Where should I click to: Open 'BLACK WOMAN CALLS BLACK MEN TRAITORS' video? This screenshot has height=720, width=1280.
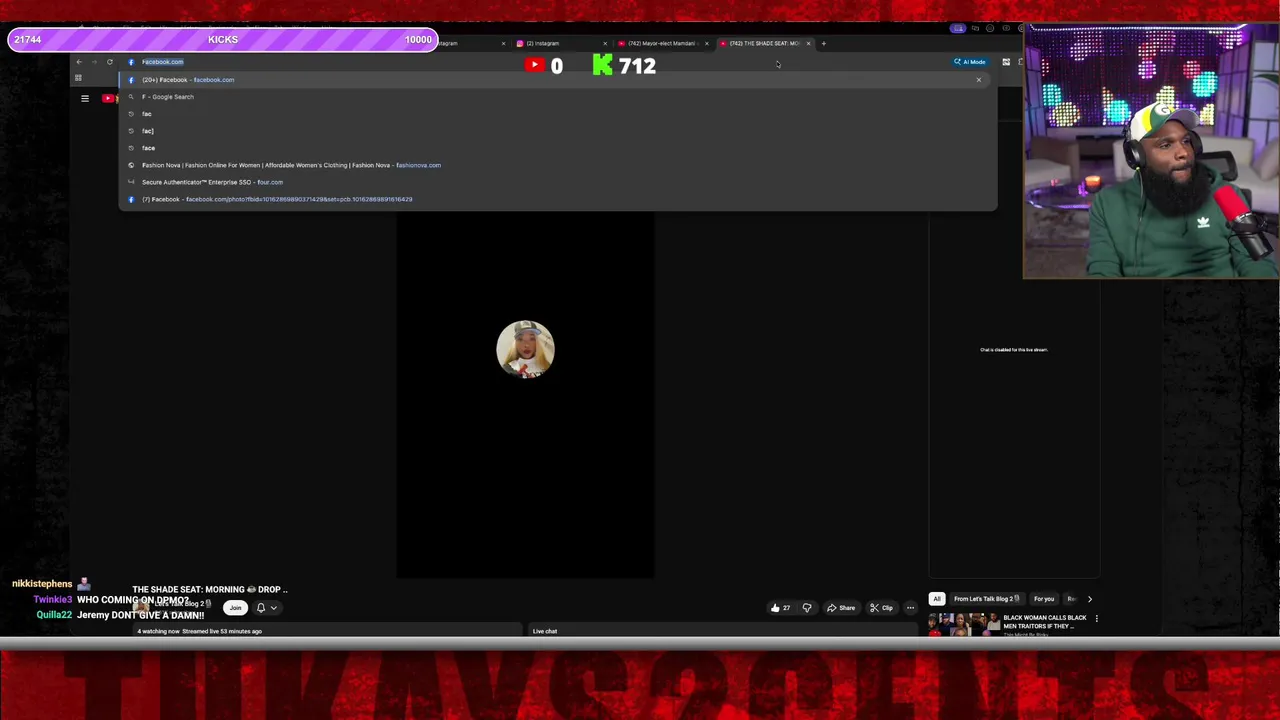pyautogui.click(x=1044, y=622)
